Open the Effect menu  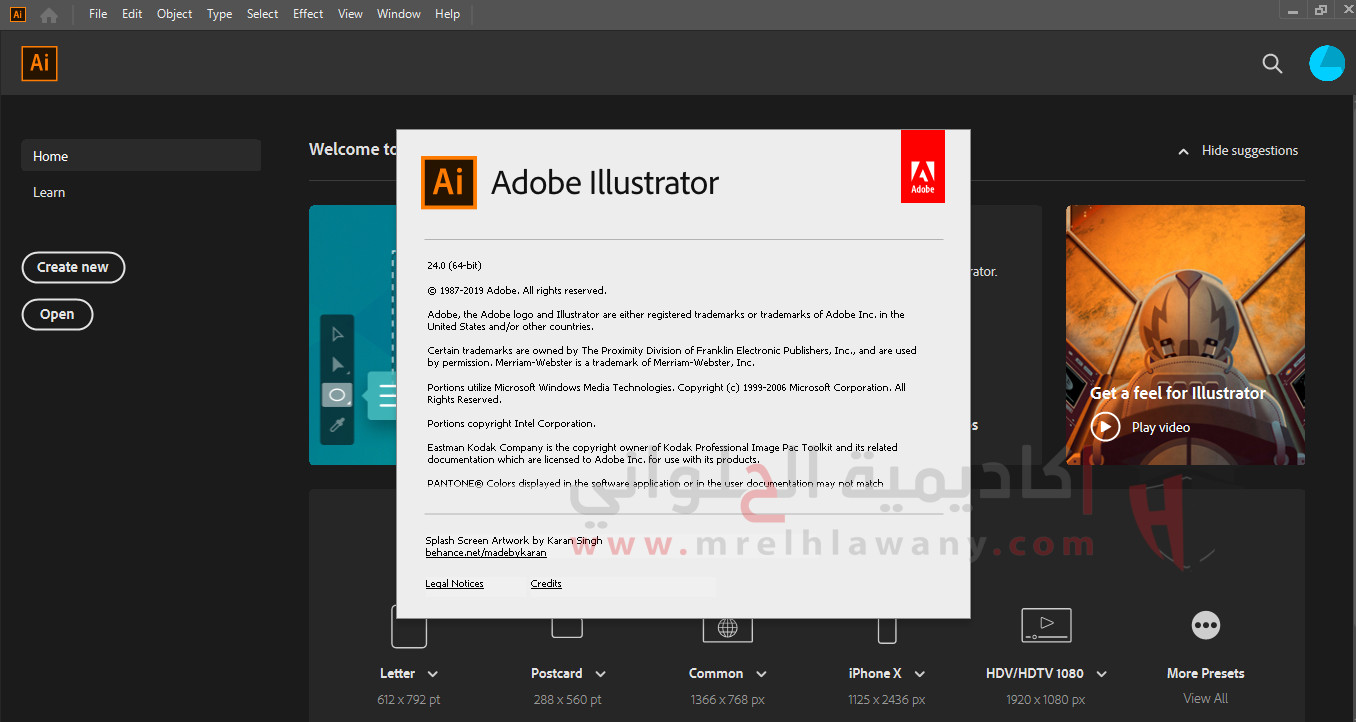tap(308, 14)
